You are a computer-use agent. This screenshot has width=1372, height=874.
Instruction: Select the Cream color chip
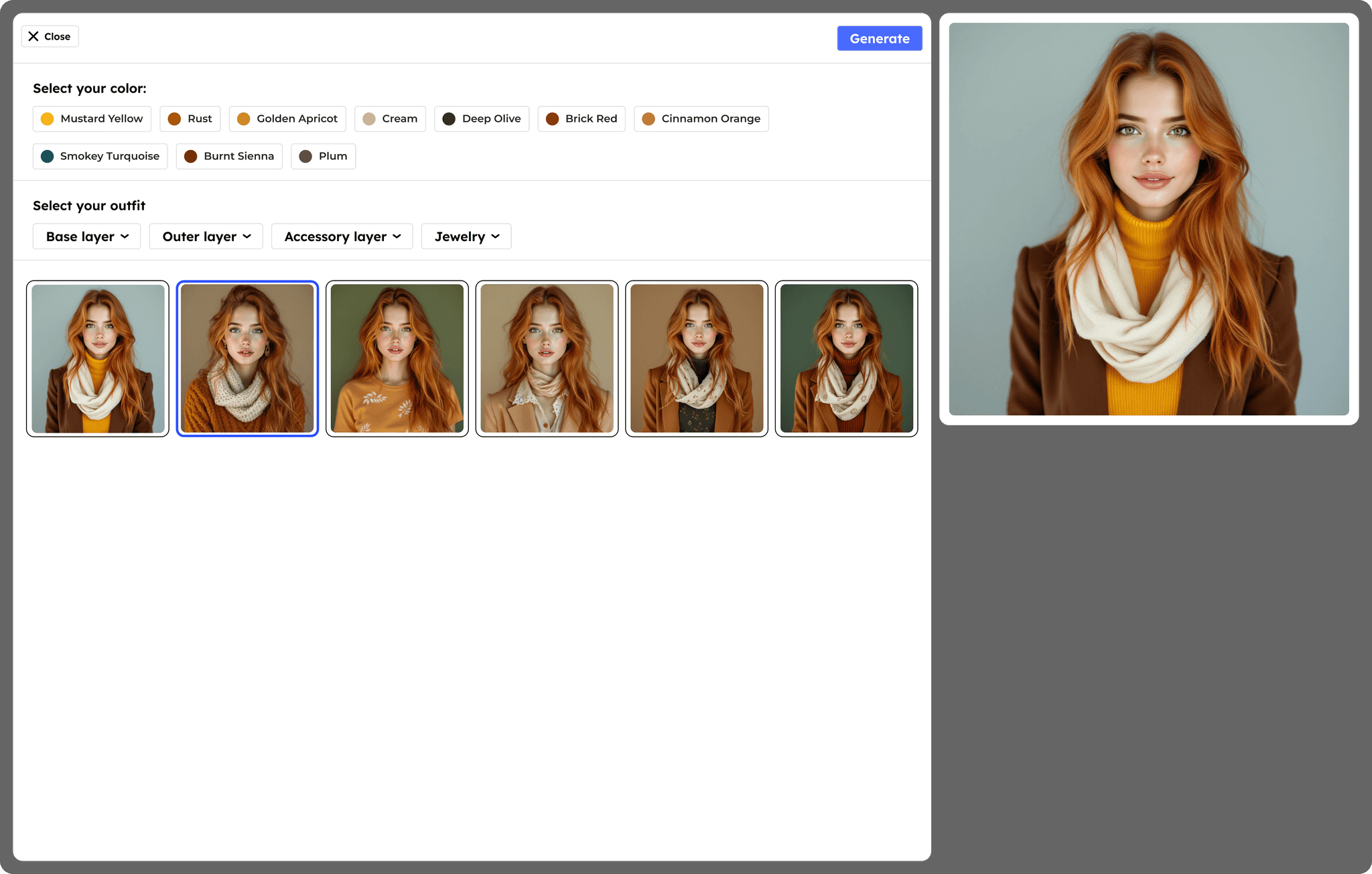pos(390,119)
